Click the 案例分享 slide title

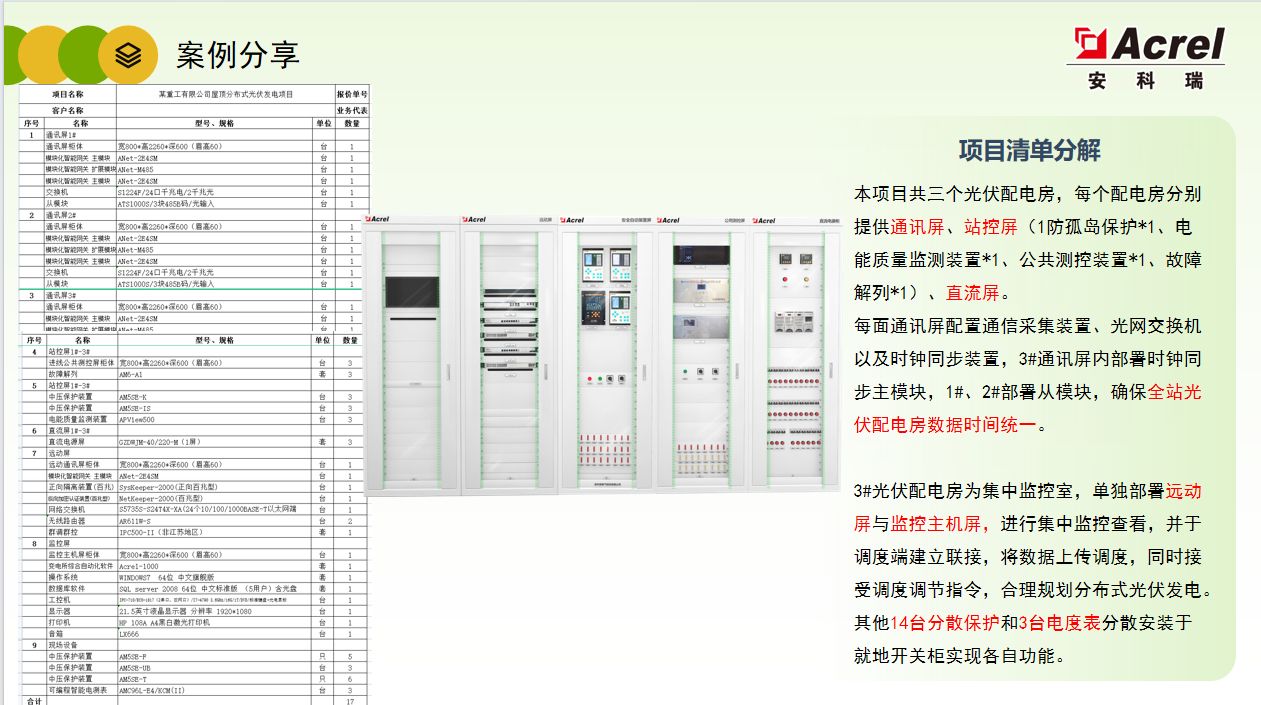tap(238, 54)
